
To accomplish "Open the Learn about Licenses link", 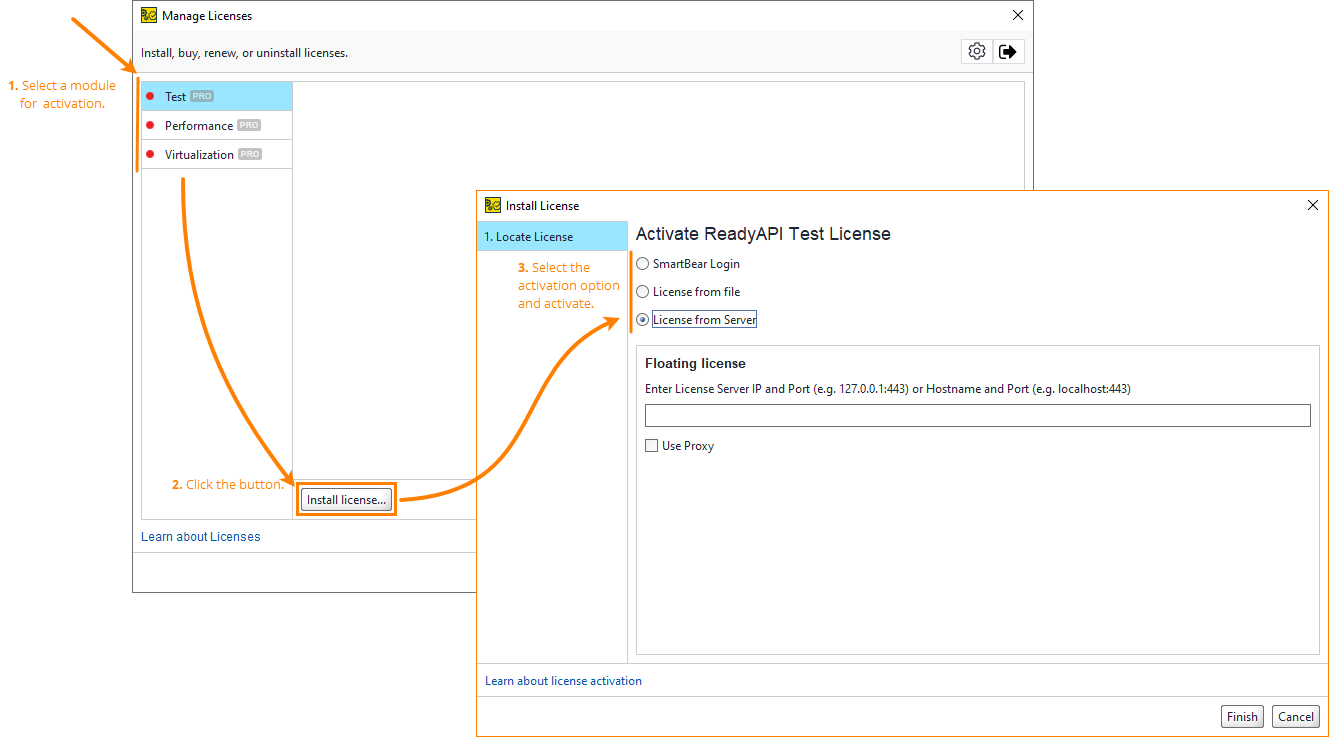I will pyautogui.click(x=201, y=537).
